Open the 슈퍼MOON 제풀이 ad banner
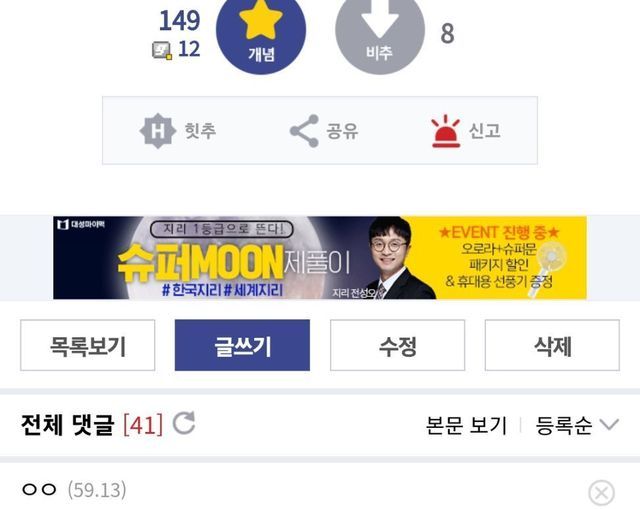 tap(320, 258)
